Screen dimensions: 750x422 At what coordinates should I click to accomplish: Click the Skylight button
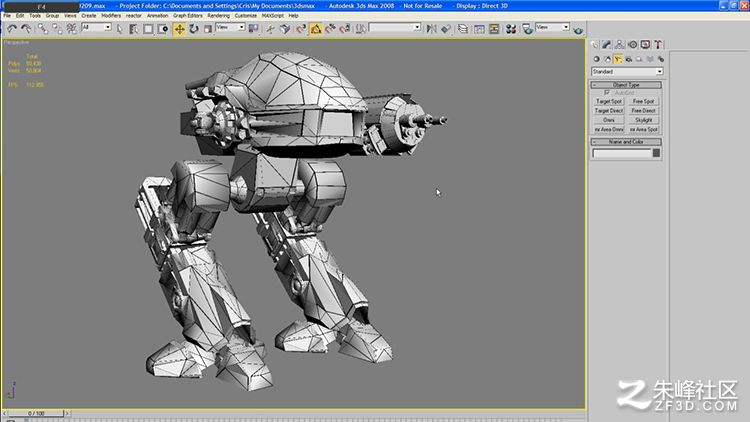(x=643, y=120)
